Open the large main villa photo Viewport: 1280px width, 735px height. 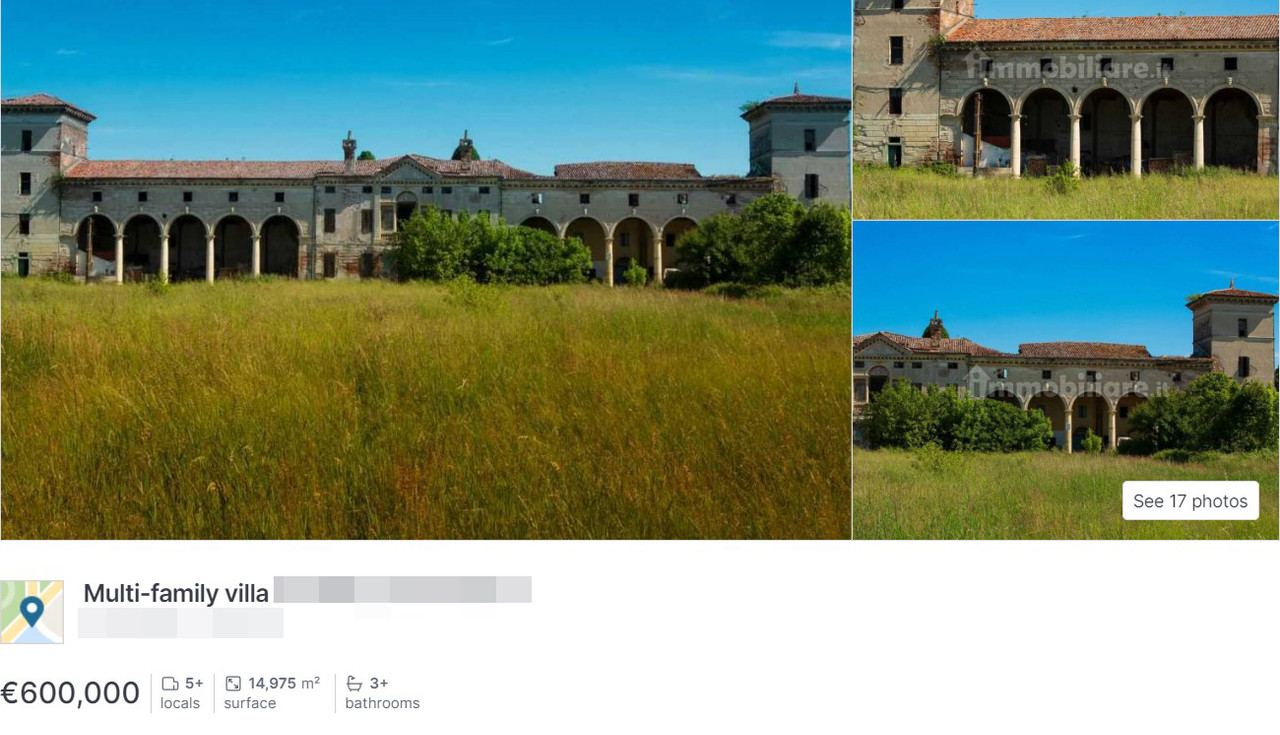tap(426, 270)
